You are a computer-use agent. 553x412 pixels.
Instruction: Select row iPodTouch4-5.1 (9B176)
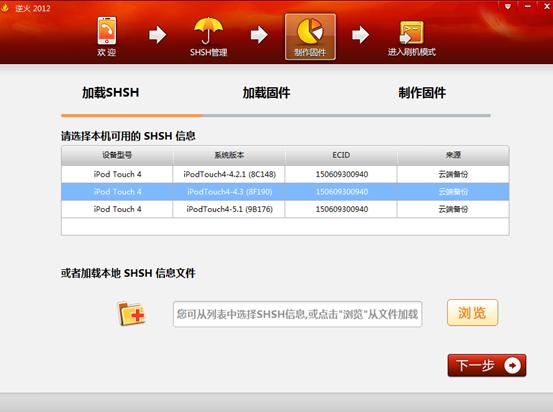point(285,209)
